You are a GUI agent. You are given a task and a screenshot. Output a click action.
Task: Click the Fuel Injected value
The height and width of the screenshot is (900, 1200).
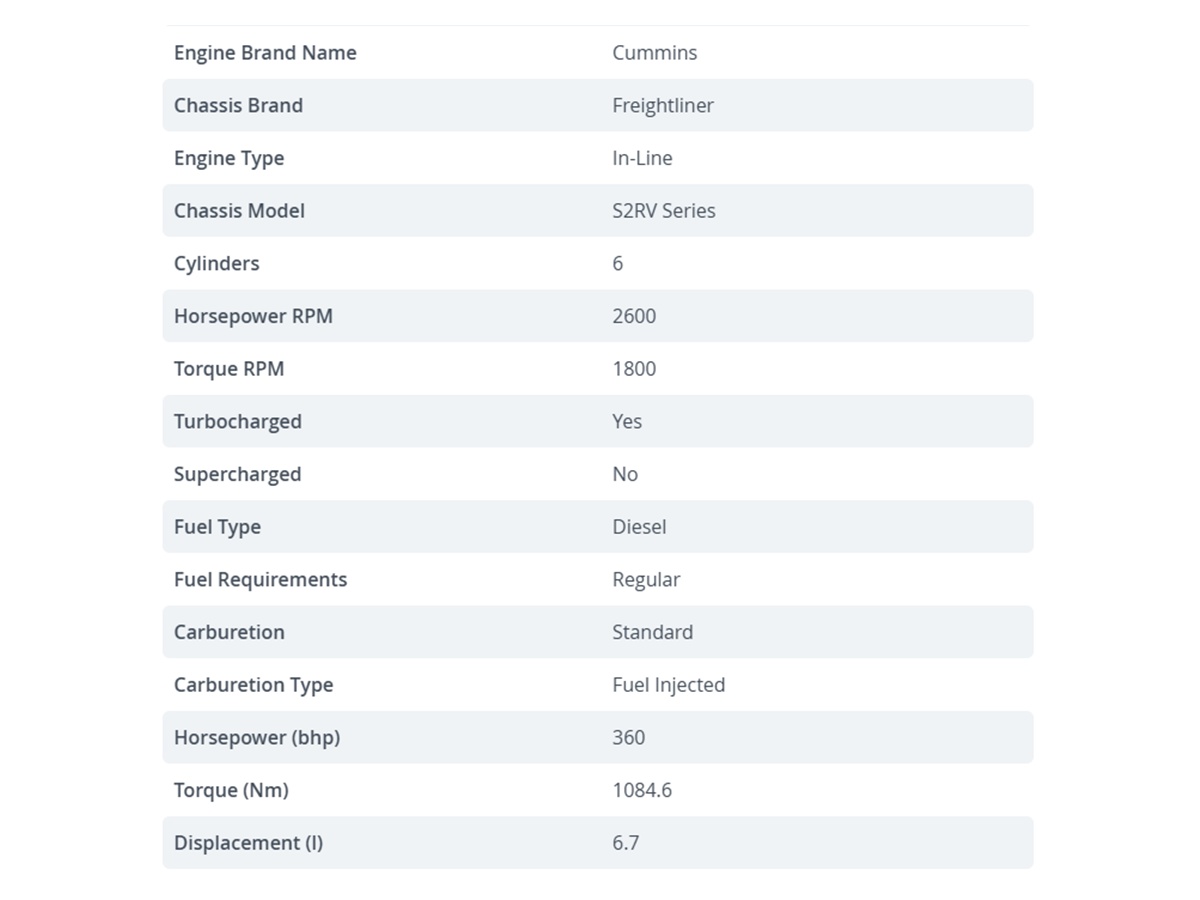[x=668, y=685]
